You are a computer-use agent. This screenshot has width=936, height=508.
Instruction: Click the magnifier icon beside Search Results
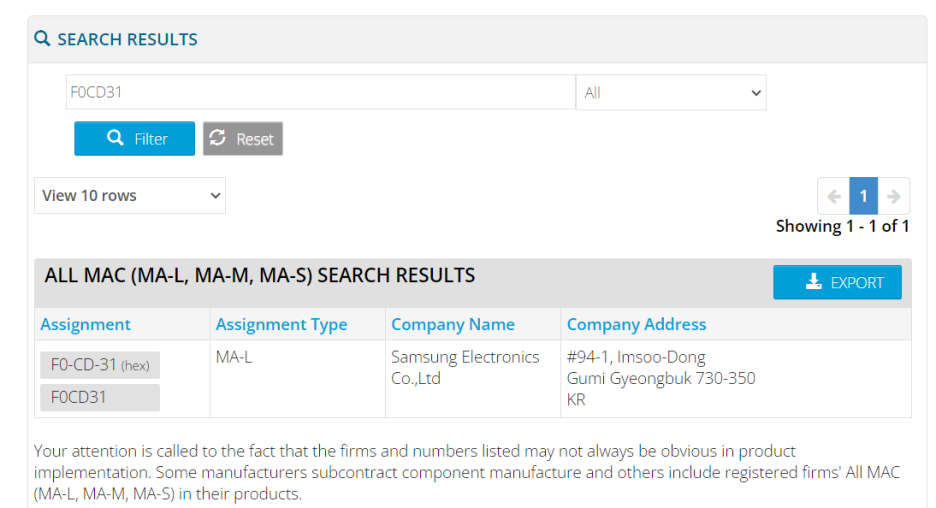coord(42,39)
